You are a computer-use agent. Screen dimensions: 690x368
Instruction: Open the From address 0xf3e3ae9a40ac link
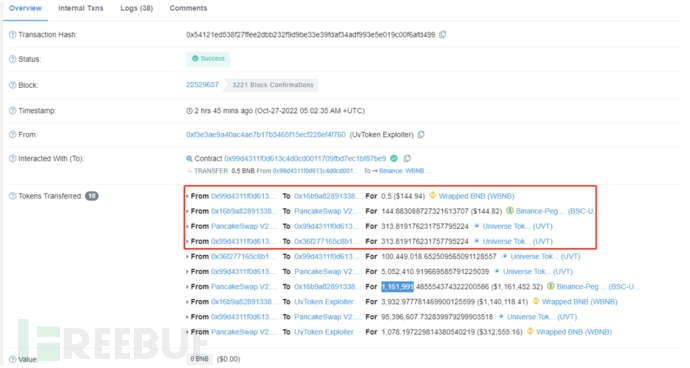(266, 135)
